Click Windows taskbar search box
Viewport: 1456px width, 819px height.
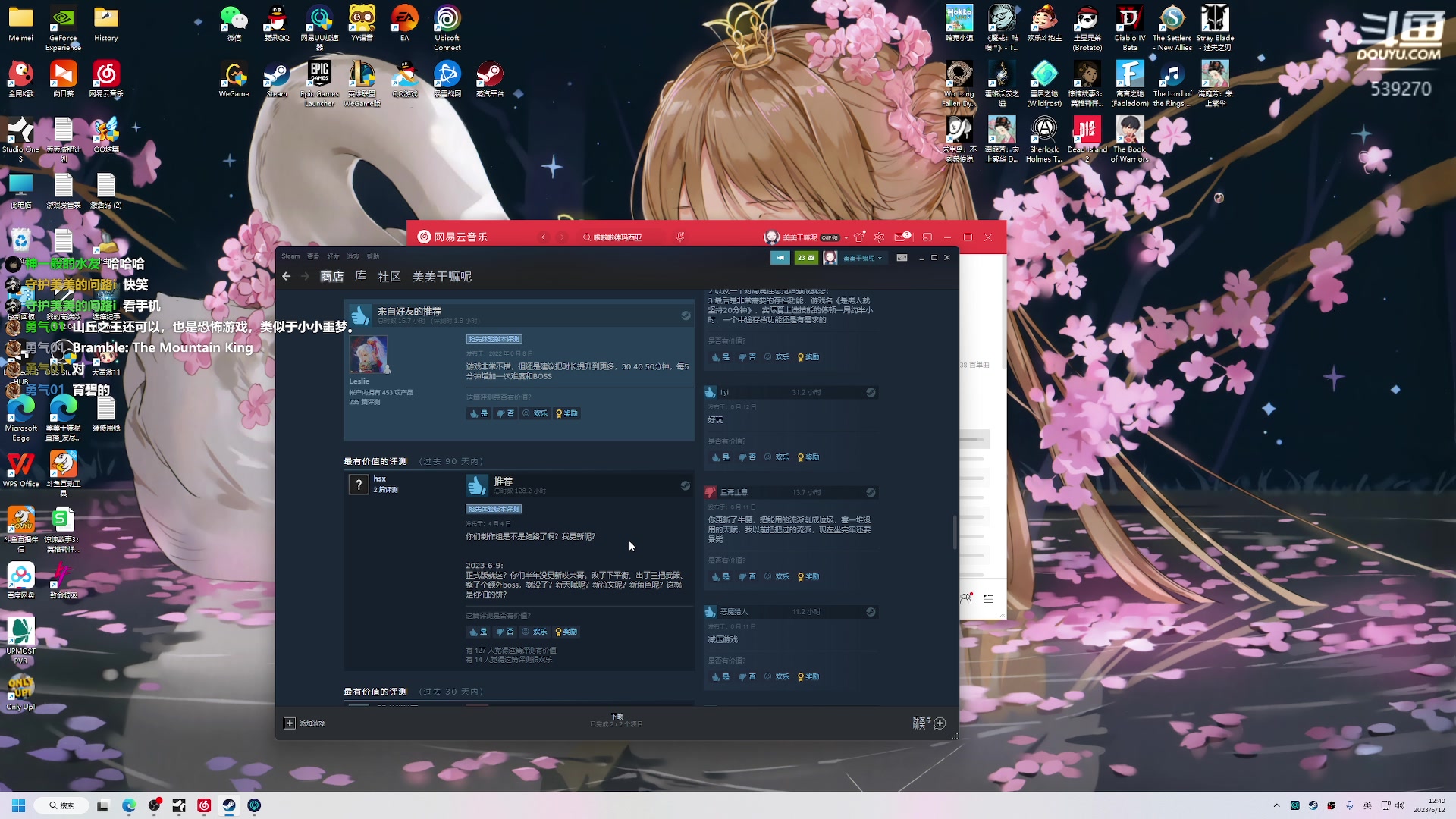tap(61, 805)
